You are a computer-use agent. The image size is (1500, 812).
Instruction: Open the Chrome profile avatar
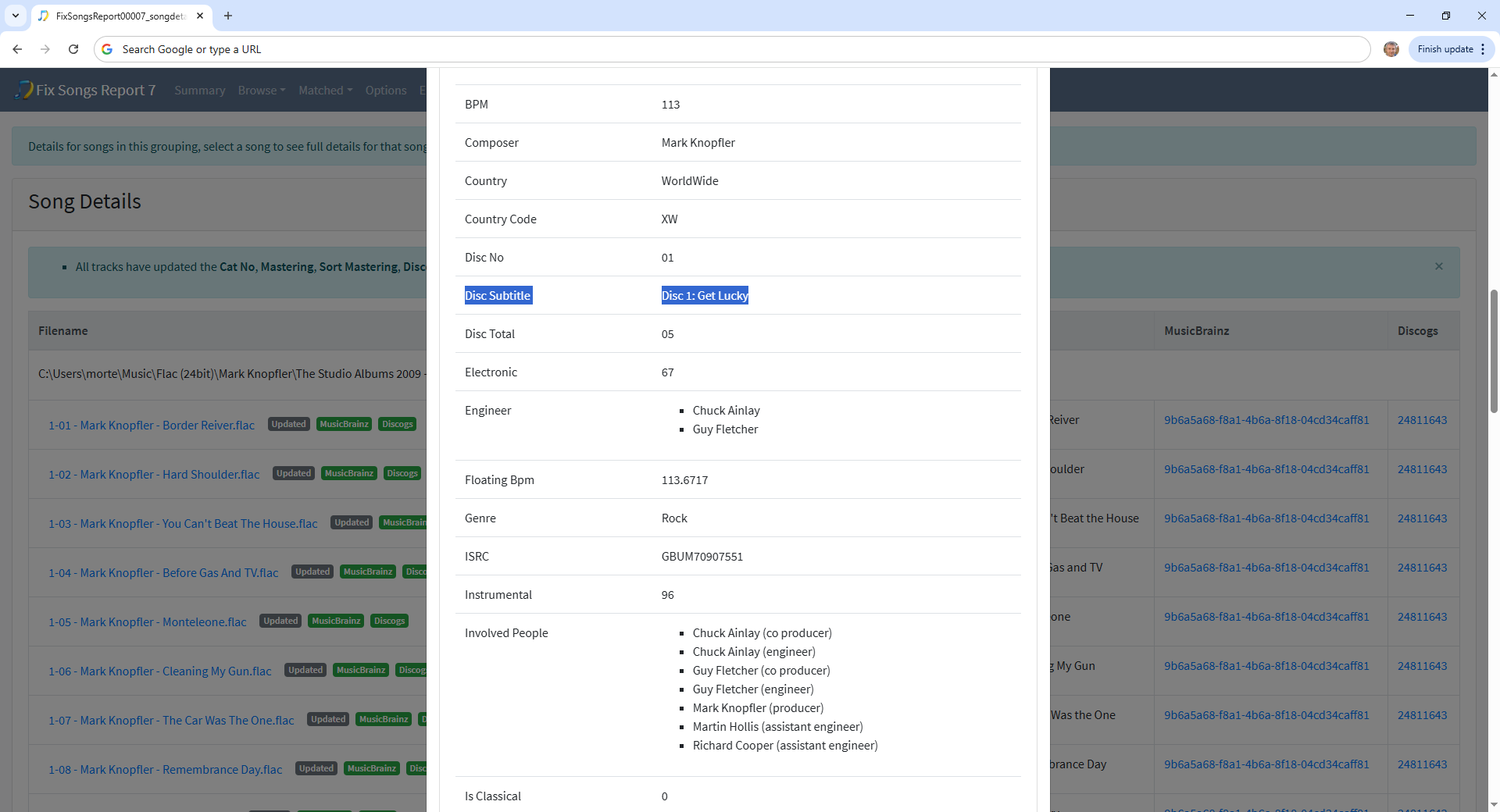(x=1391, y=49)
